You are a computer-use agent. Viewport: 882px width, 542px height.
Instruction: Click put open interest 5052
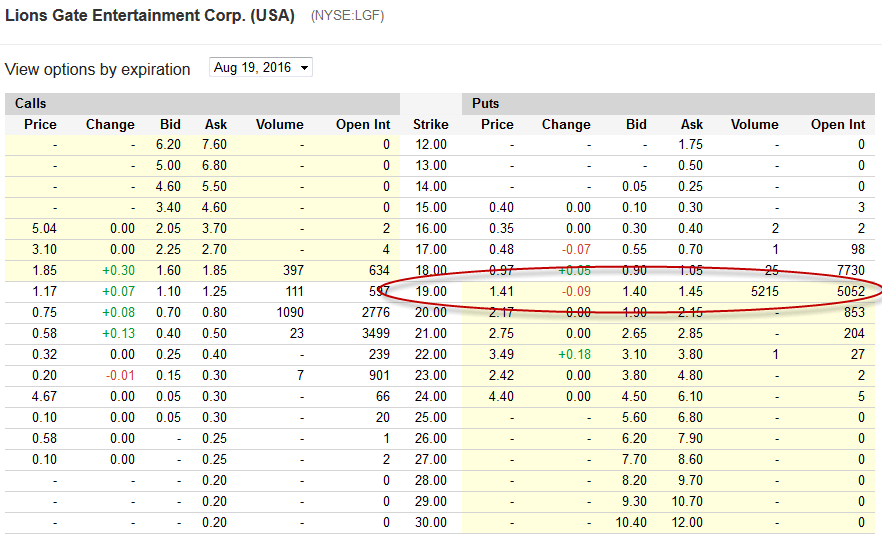coord(850,291)
